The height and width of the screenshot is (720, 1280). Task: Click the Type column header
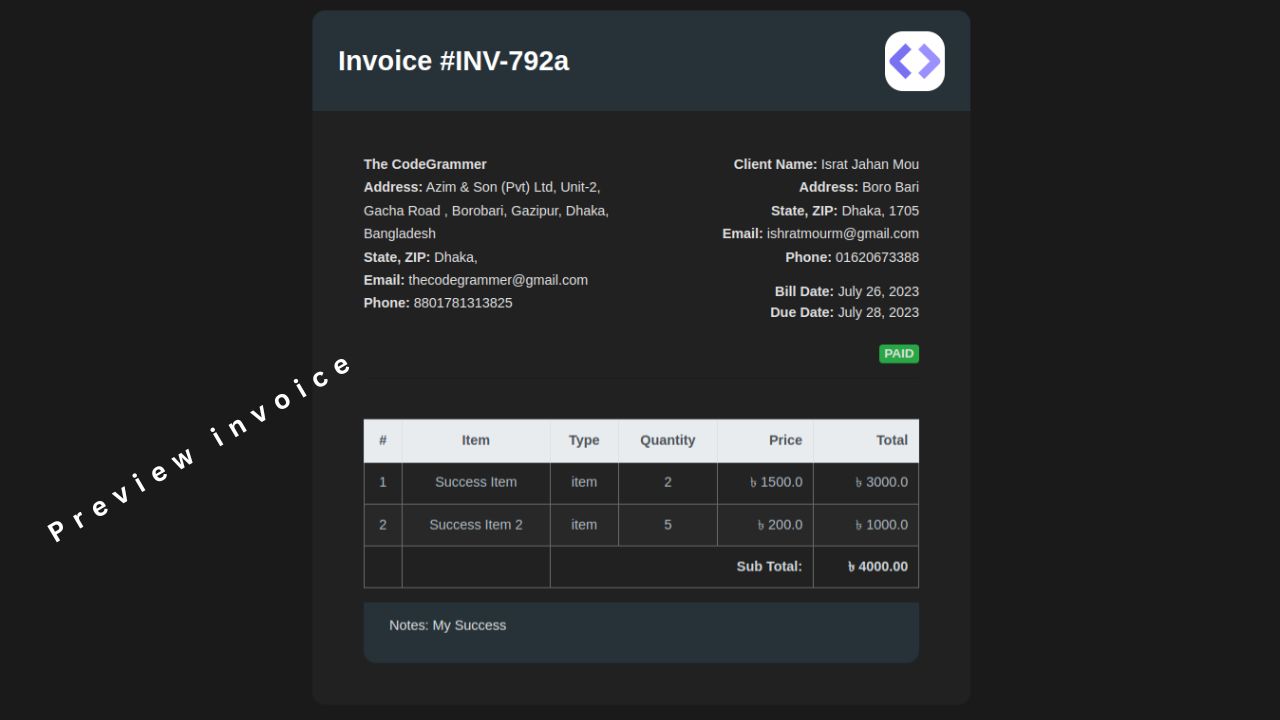tap(584, 440)
